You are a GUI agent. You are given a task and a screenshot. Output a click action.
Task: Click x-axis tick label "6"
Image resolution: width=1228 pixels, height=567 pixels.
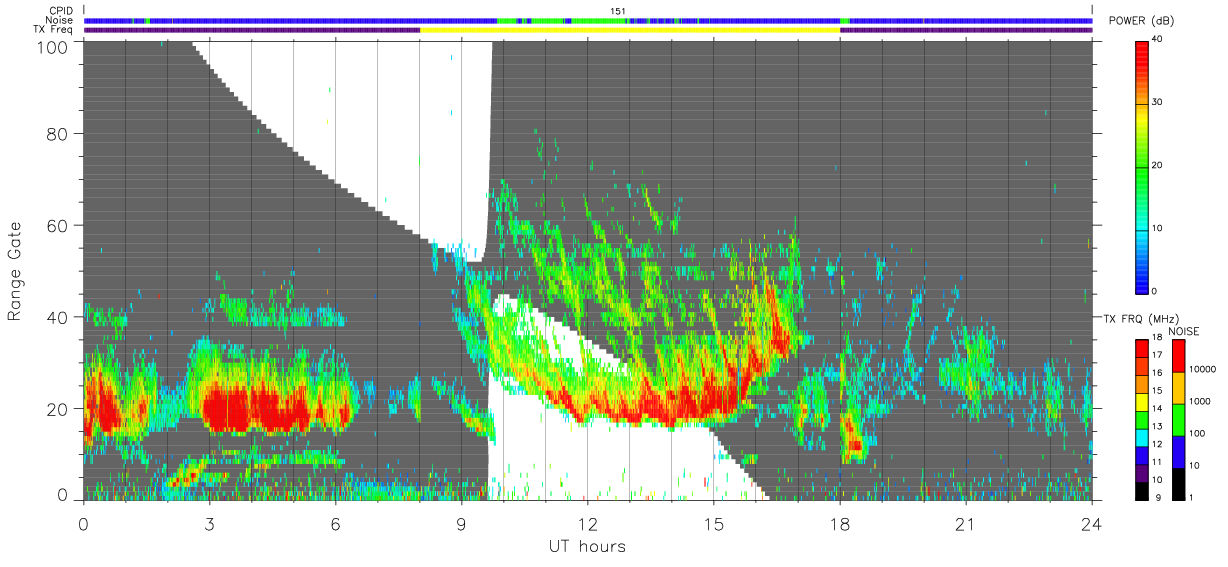pos(335,524)
